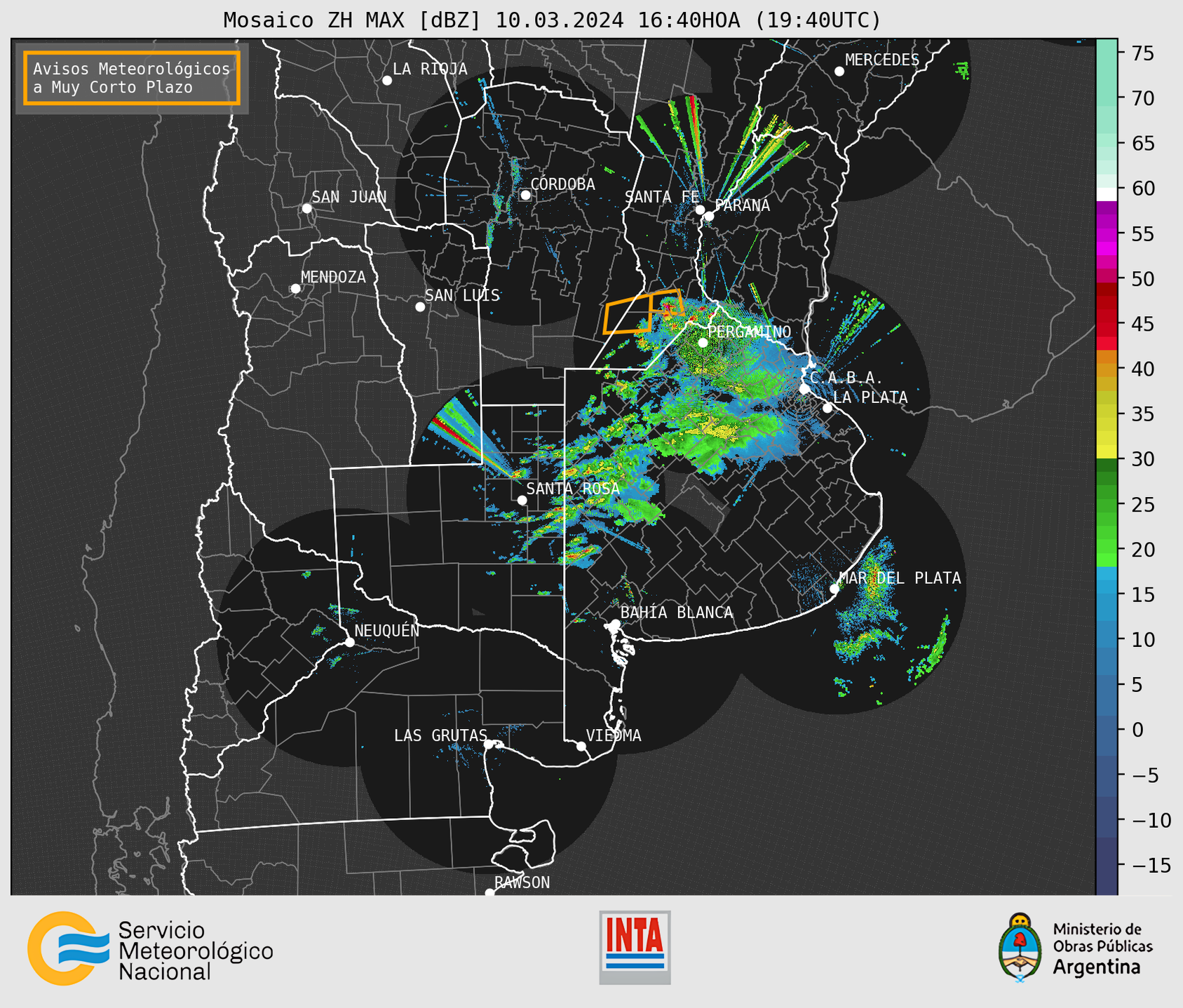Click the SANTA ROSA city marker dot

[x=522, y=500]
